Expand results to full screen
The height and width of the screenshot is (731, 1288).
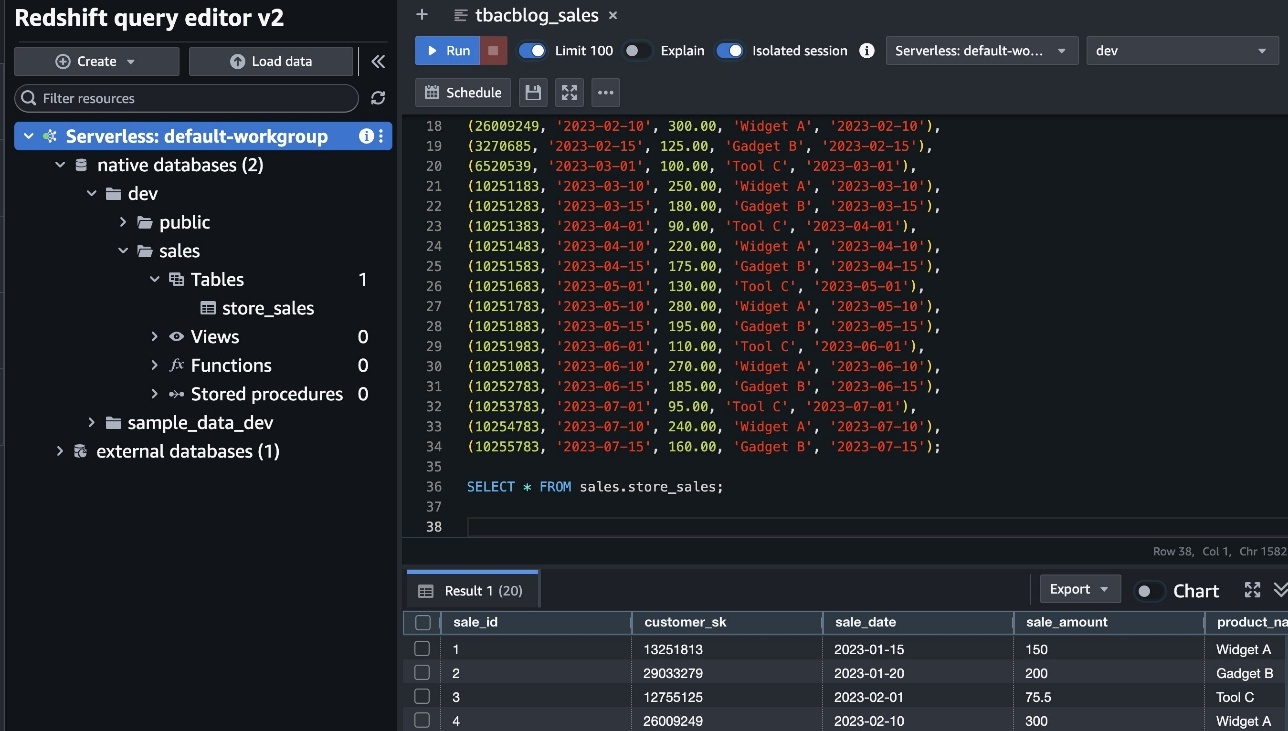point(1252,590)
